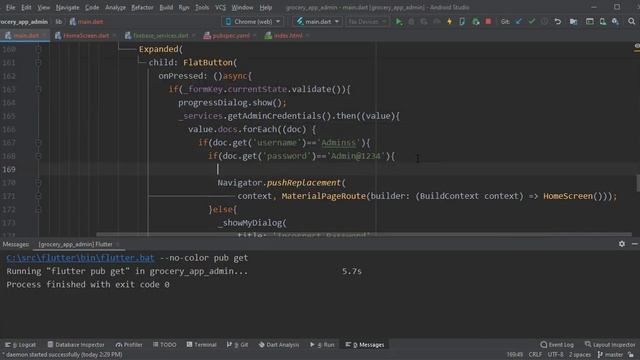Image resolution: width=640 pixels, height=360 pixels.
Task: Open Messages panel settings gear
Action: click(622, 244)
